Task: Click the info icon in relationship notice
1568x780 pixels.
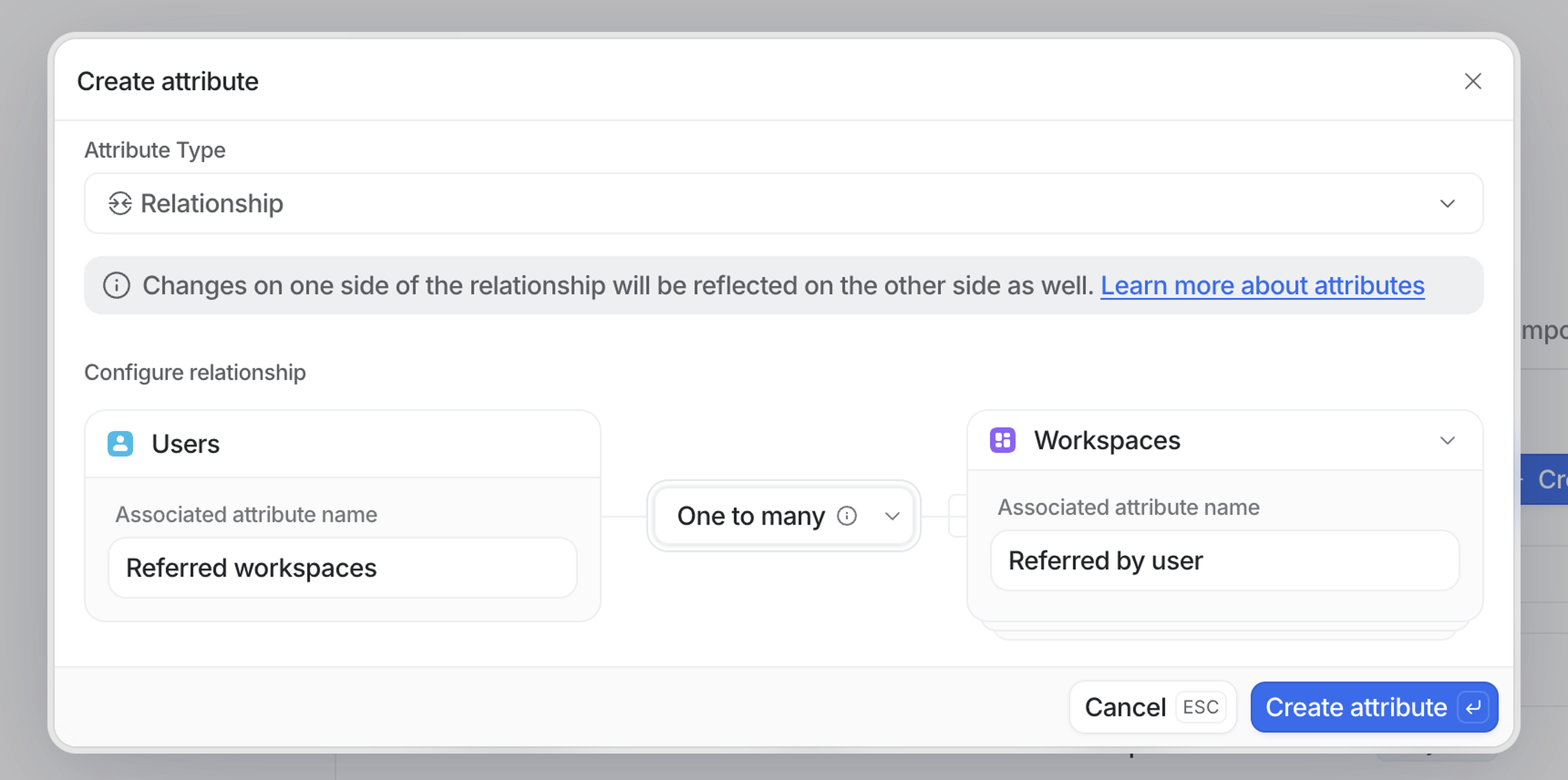Action: pyautogui.click(x=116, y=285)
